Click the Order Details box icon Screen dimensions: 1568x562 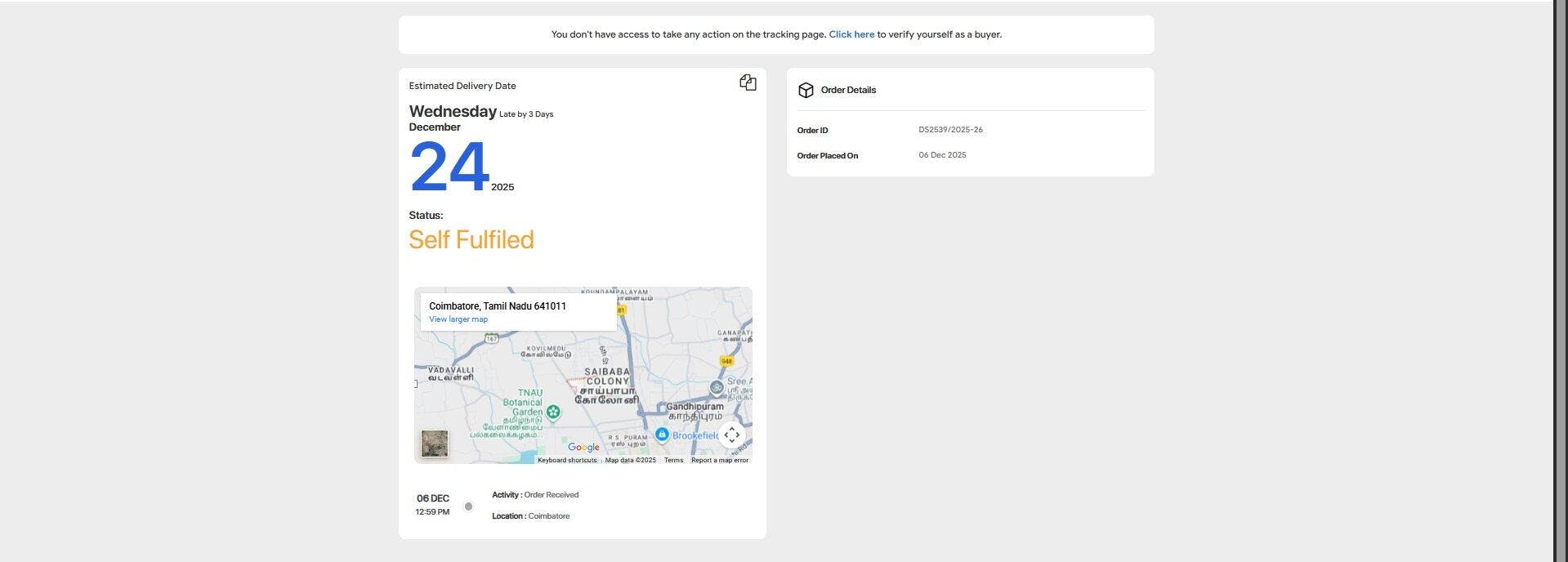click(x=806, y=90)
